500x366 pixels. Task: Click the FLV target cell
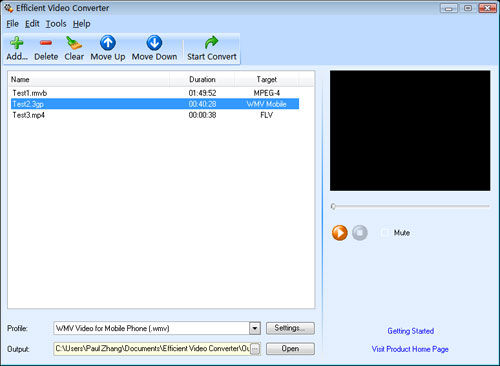267,115
